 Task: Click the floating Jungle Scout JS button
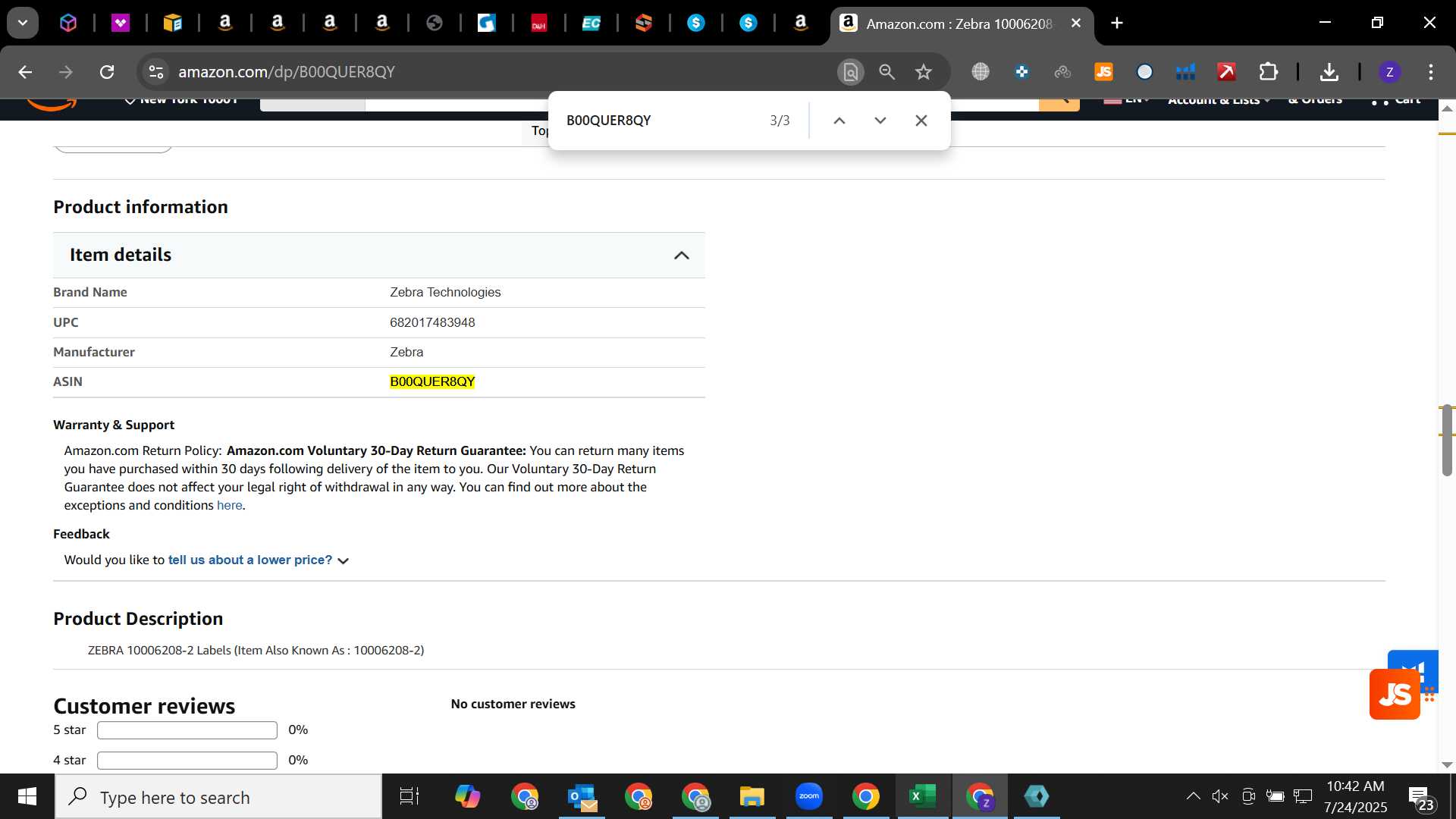pyautogui.click(x=1395, y=694)
